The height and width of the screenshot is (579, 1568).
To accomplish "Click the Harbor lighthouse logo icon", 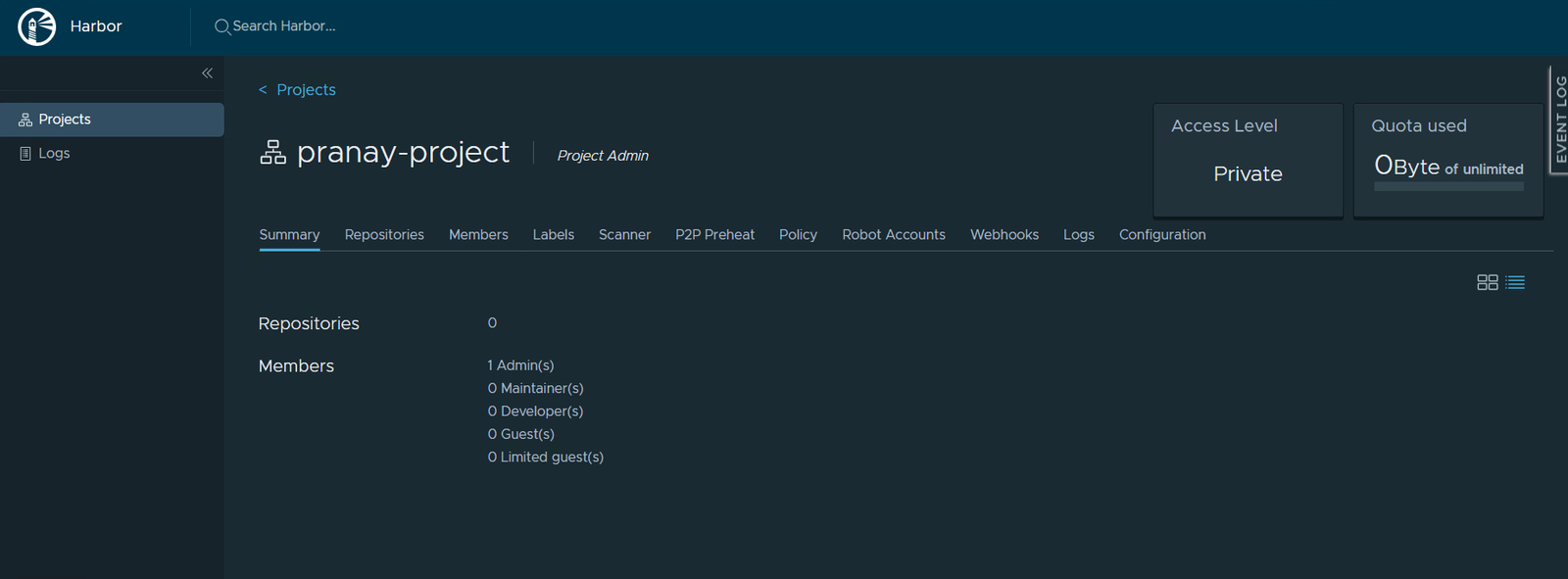I will tap(37, 26).
